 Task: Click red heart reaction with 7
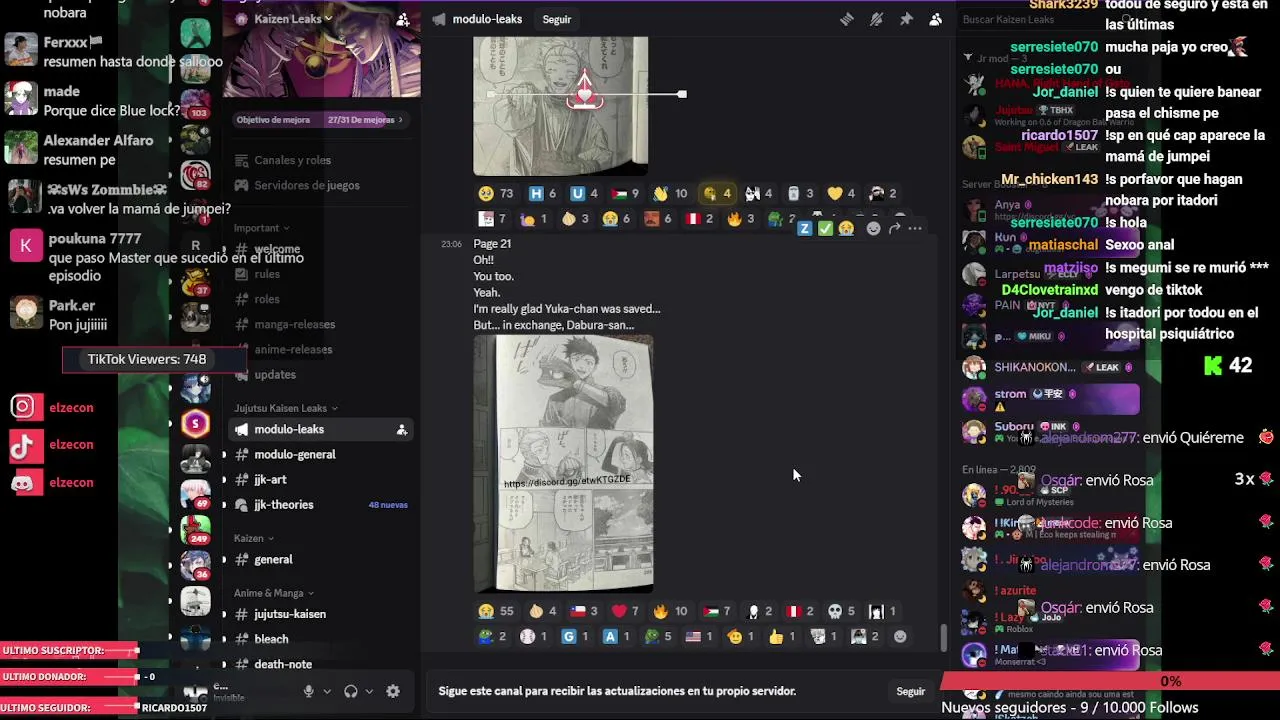pyautogui.click(x=625, y=611)
